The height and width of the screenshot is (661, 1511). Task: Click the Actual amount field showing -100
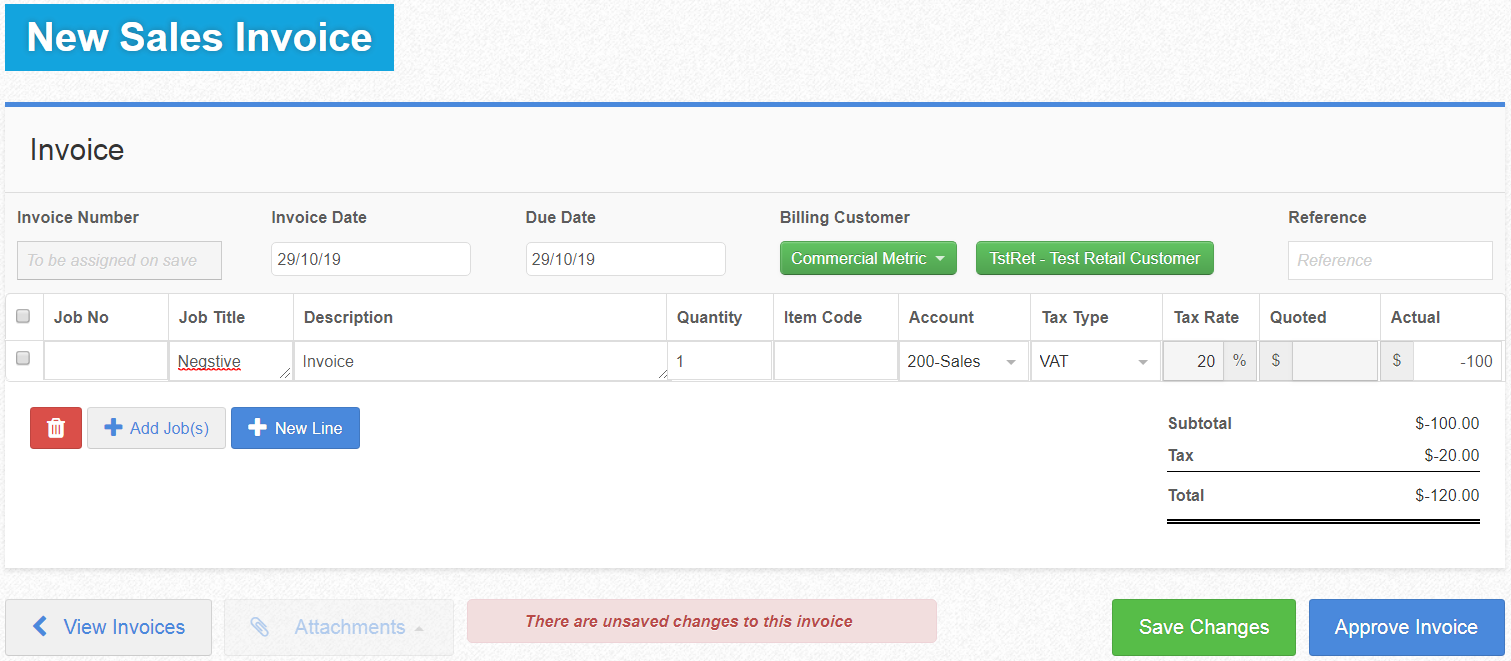coord(1456,361)
